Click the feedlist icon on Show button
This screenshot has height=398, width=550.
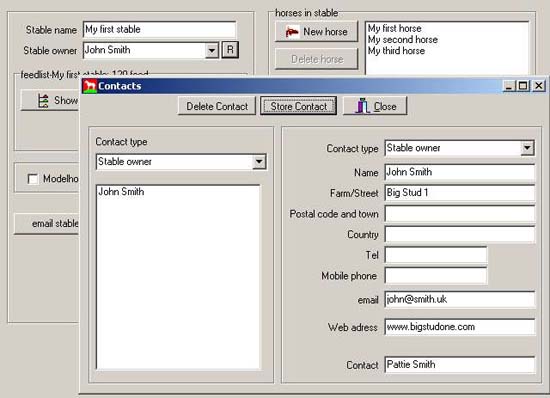[43, 101]
